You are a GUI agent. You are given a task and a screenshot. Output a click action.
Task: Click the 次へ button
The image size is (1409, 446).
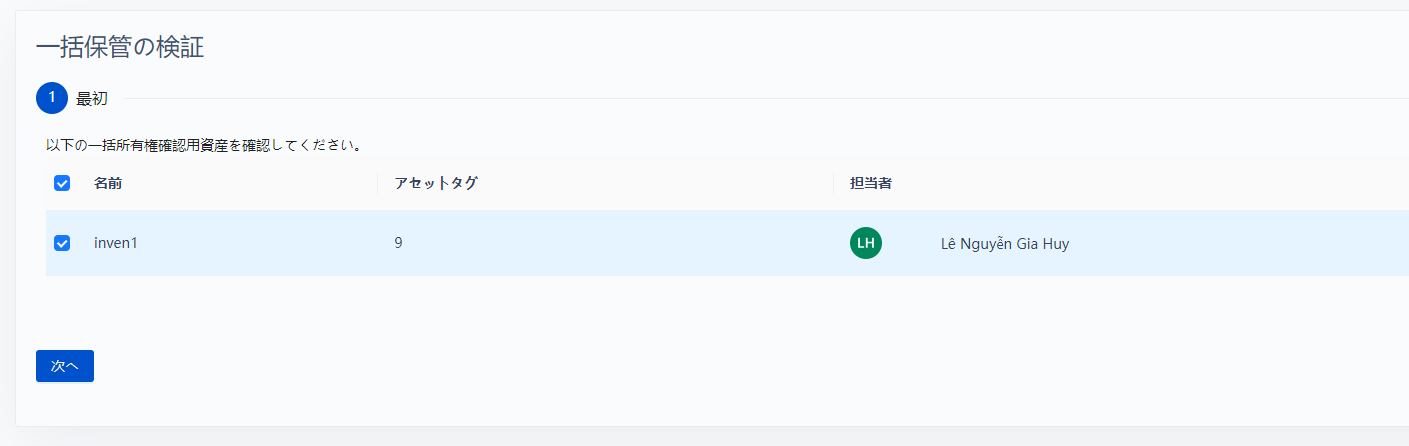(x=65, y=366)
